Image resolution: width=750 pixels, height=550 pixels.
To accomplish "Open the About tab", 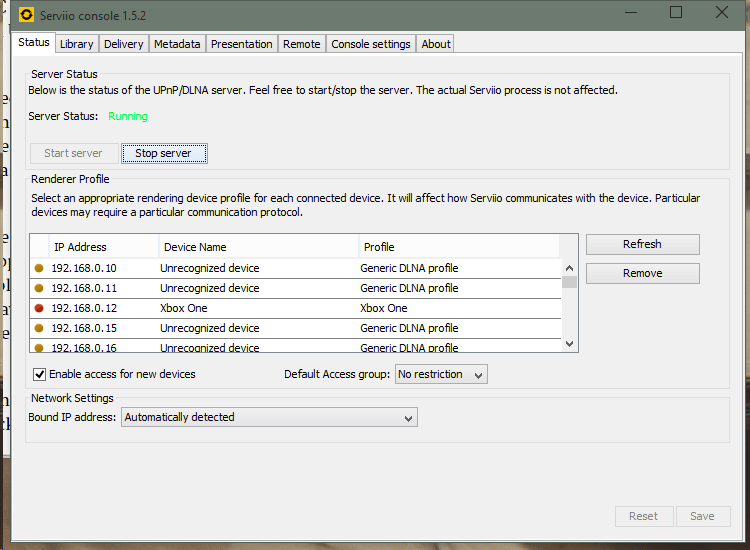I will point(436,44).
